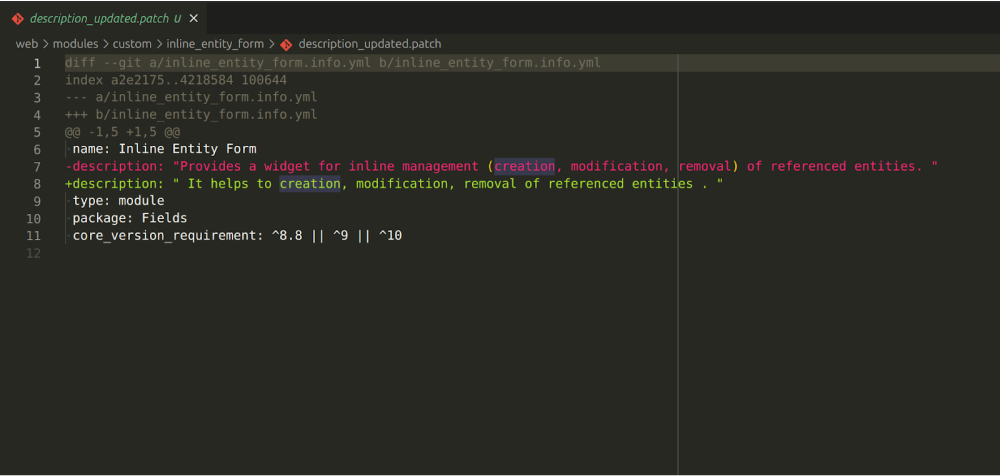Click the '@@ -1,5 +1,5 @@' hunk header

tap(122, 132)
